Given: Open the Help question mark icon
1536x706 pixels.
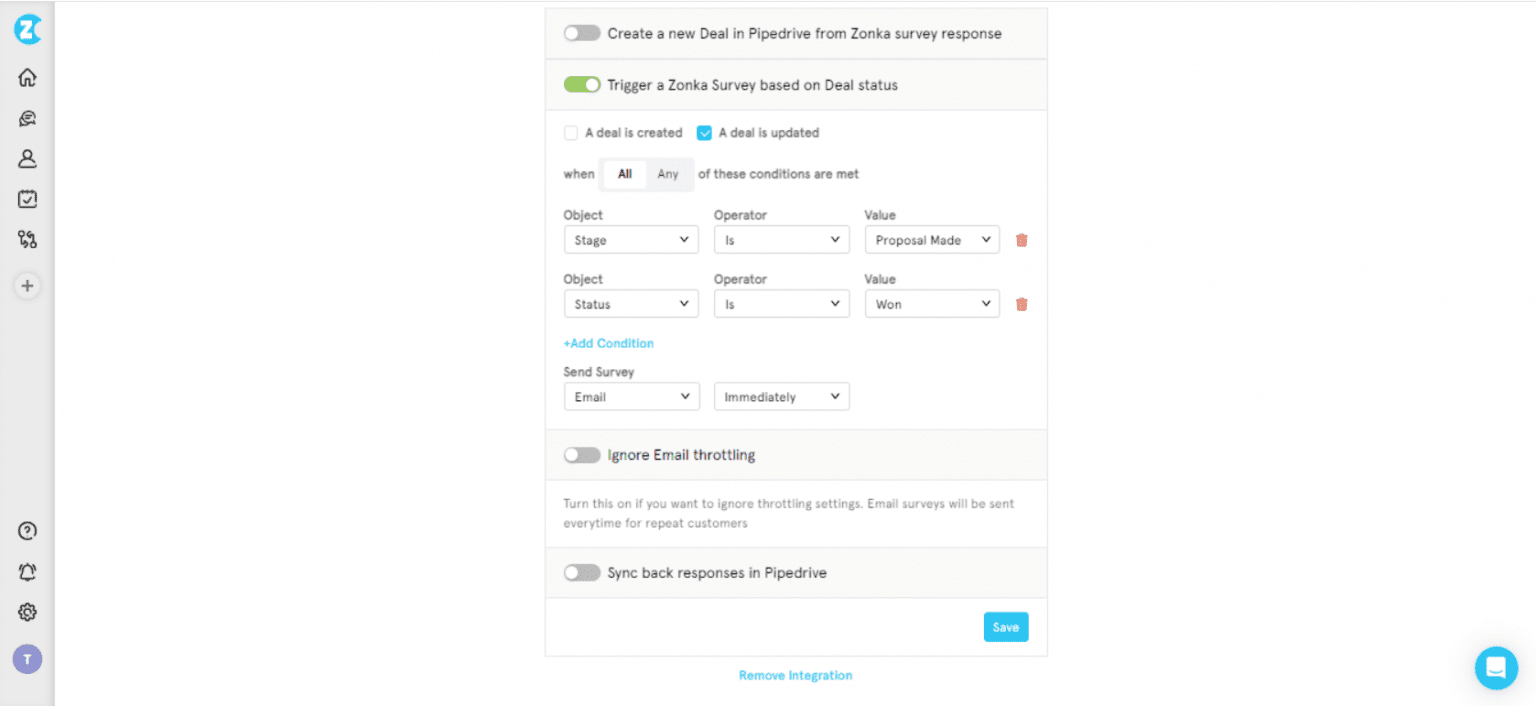Looking at the screenshot, I should point(27,531).
